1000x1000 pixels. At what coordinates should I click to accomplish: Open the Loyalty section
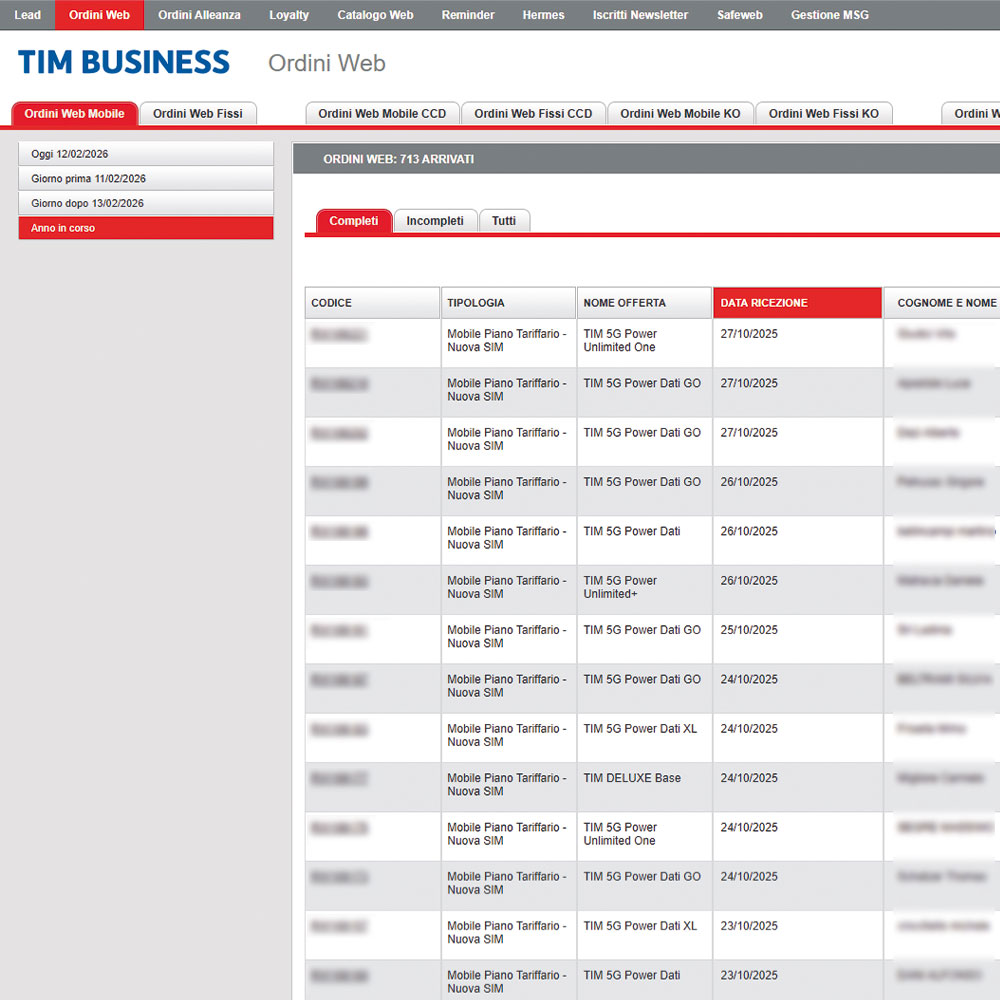tap(289, 15)
